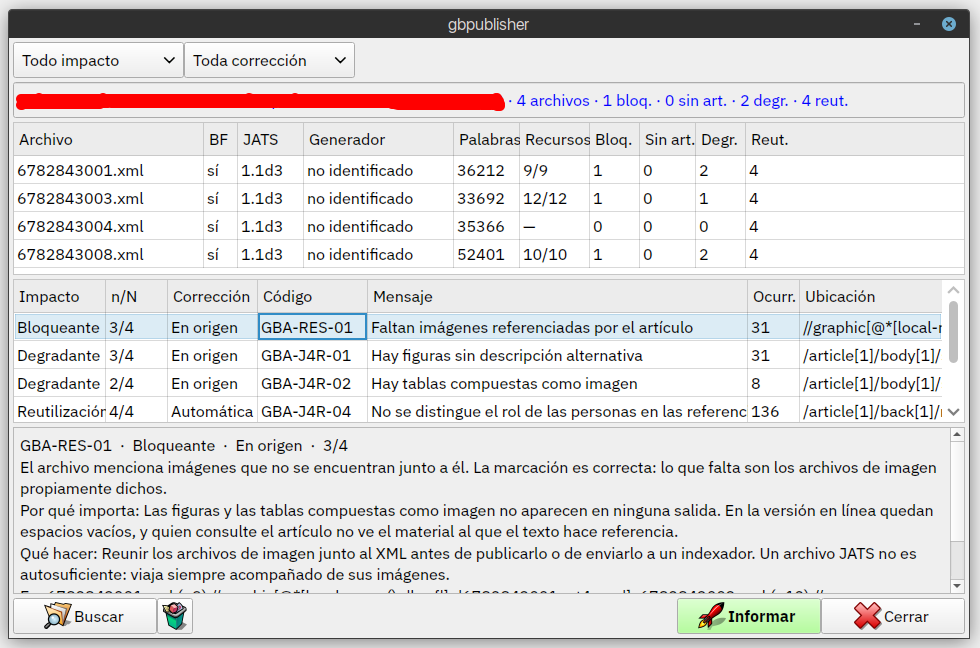Click message 'Hay figuras sin descripción alternativa'
The width and height of the screenshot is (980, 648).
pyautogui.click(x=507, y=356)
